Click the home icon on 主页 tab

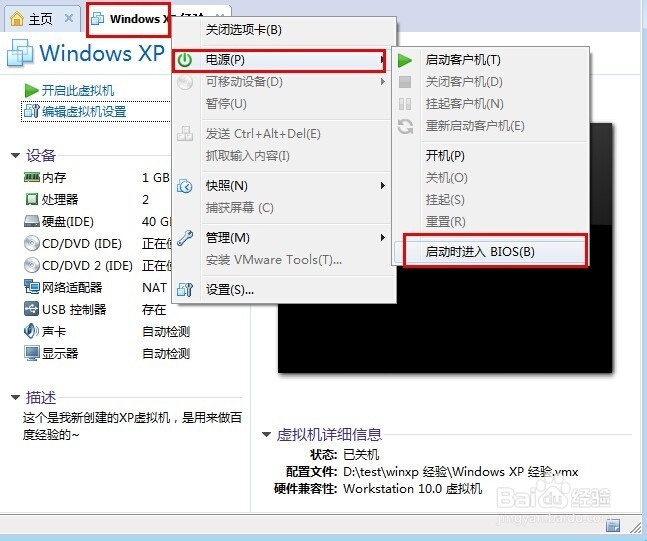coord(17,19)
